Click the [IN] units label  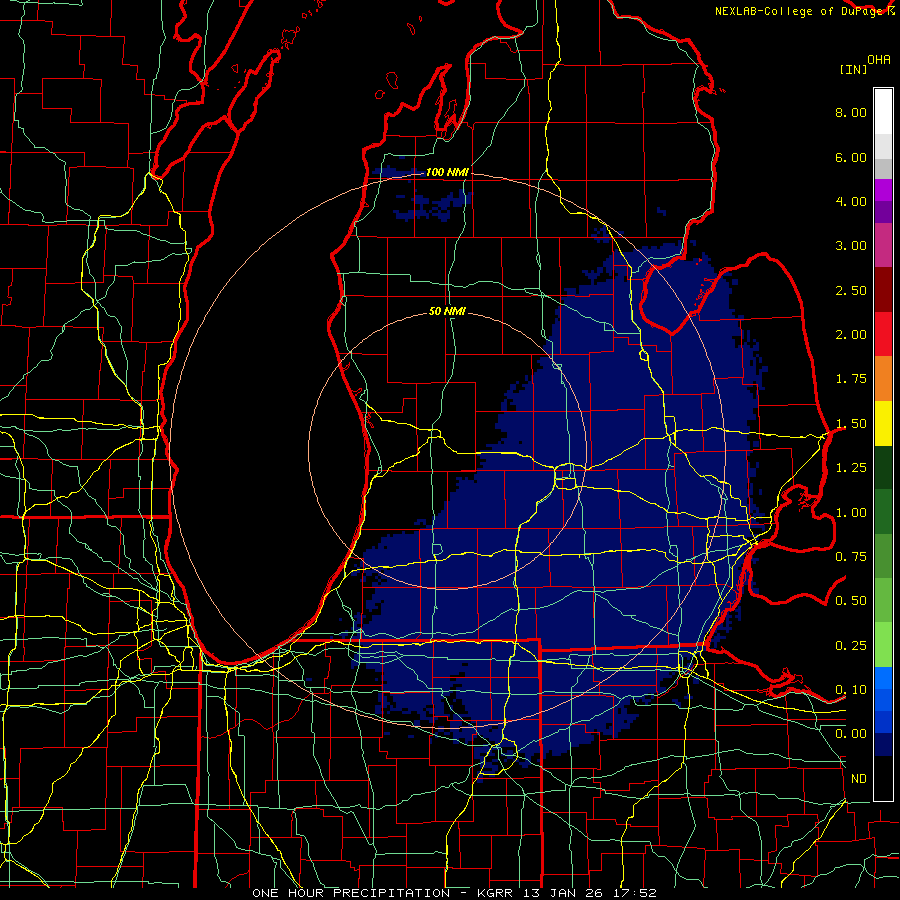click(854, 69)
